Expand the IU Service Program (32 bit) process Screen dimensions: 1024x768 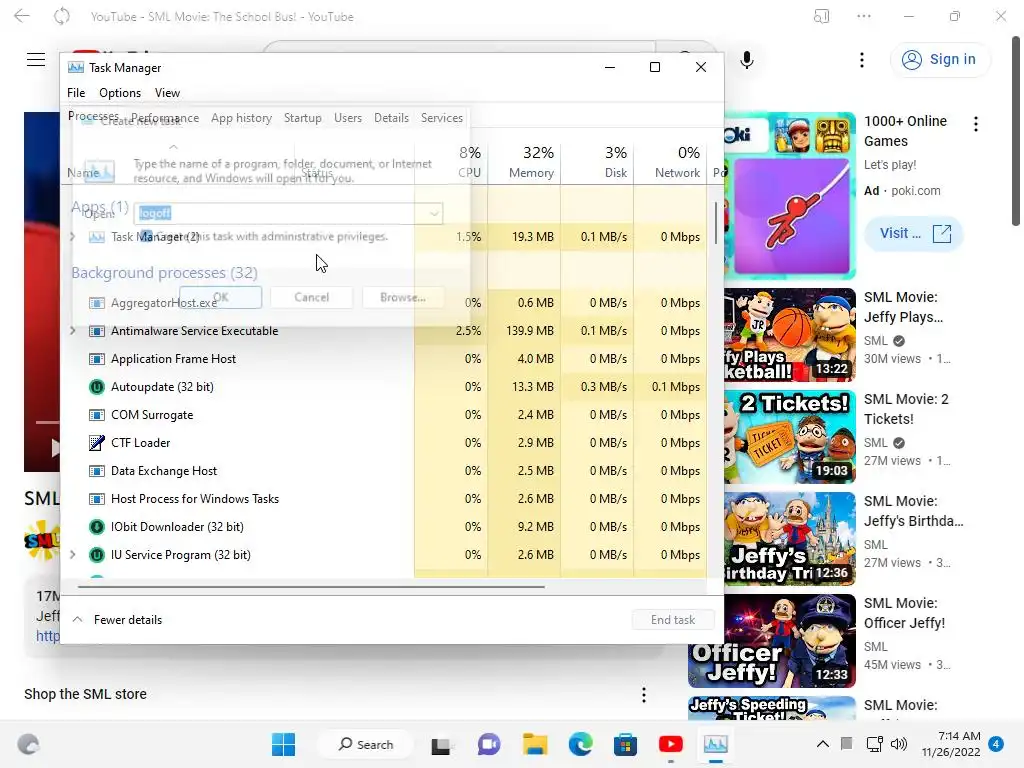point(72,555)
